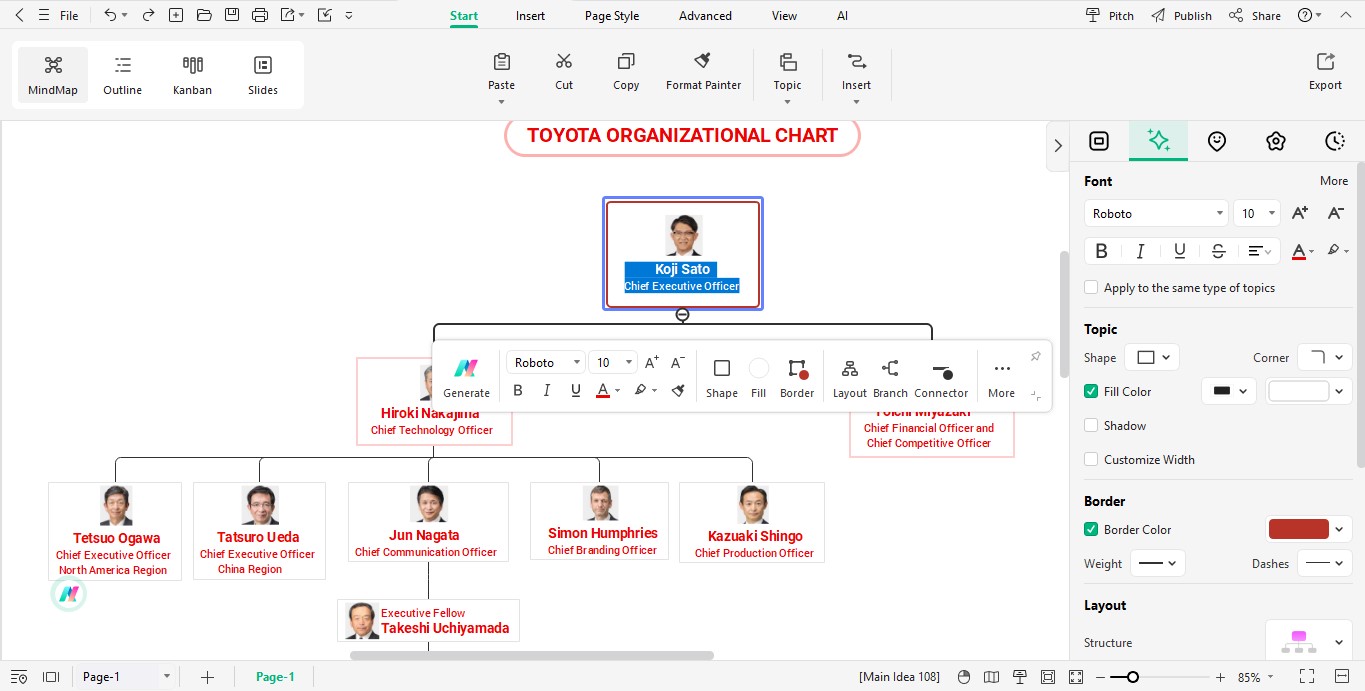Viewport: 1365px width, 691px height.
Task: Switch to Slides view mode
Action: click(263, 75)
